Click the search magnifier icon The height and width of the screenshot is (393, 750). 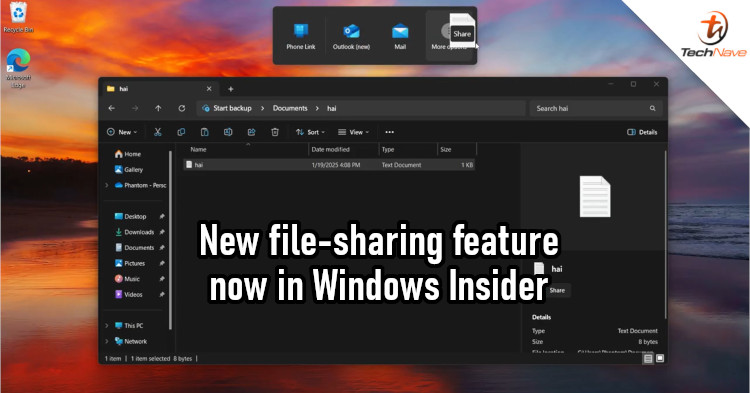click(x=652, y=109)
